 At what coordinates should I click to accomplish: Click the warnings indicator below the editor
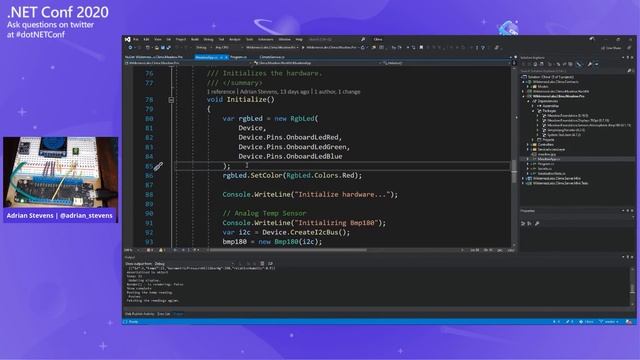(x=162, y=250)
